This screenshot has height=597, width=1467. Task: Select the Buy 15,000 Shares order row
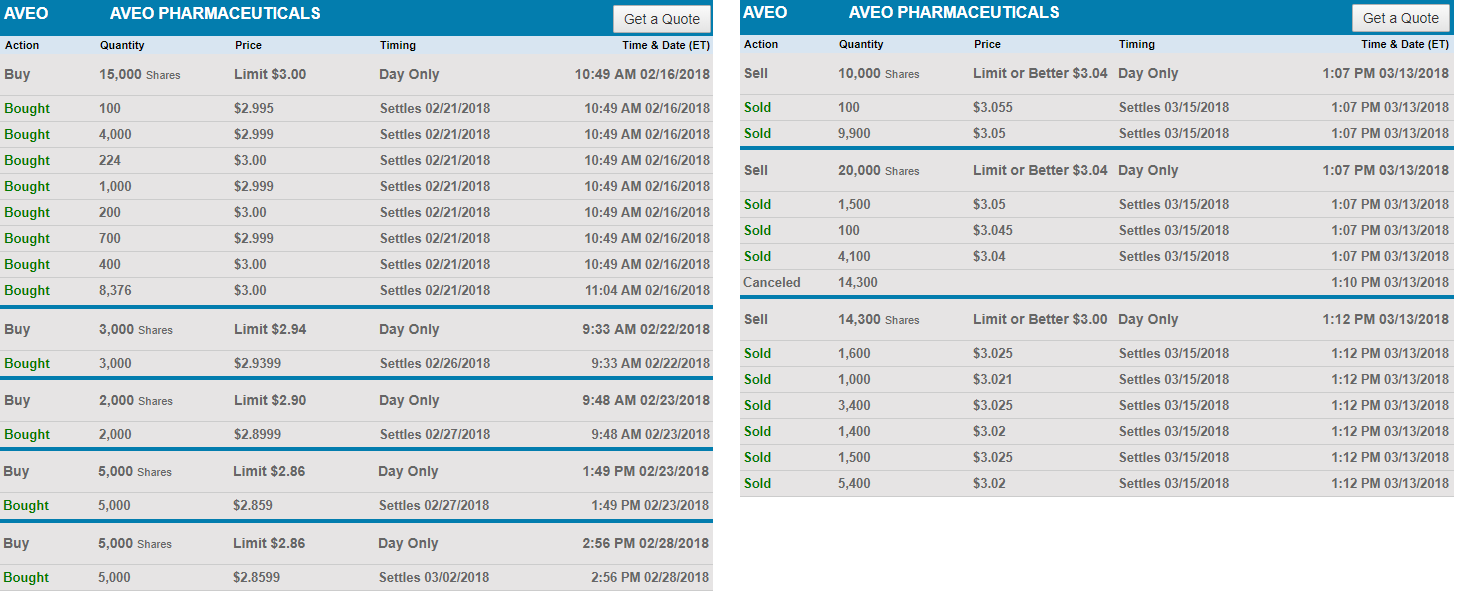point(356,75)
